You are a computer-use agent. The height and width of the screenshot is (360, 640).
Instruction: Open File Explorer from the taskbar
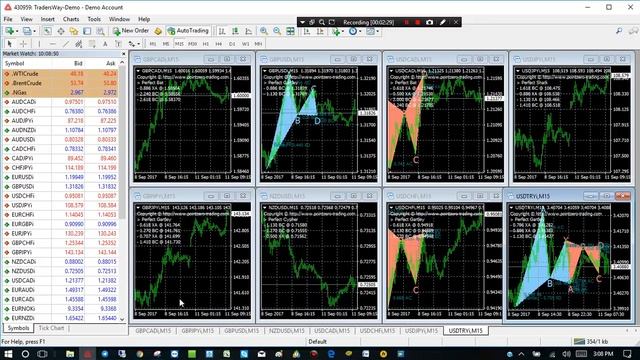click(70, 354)
